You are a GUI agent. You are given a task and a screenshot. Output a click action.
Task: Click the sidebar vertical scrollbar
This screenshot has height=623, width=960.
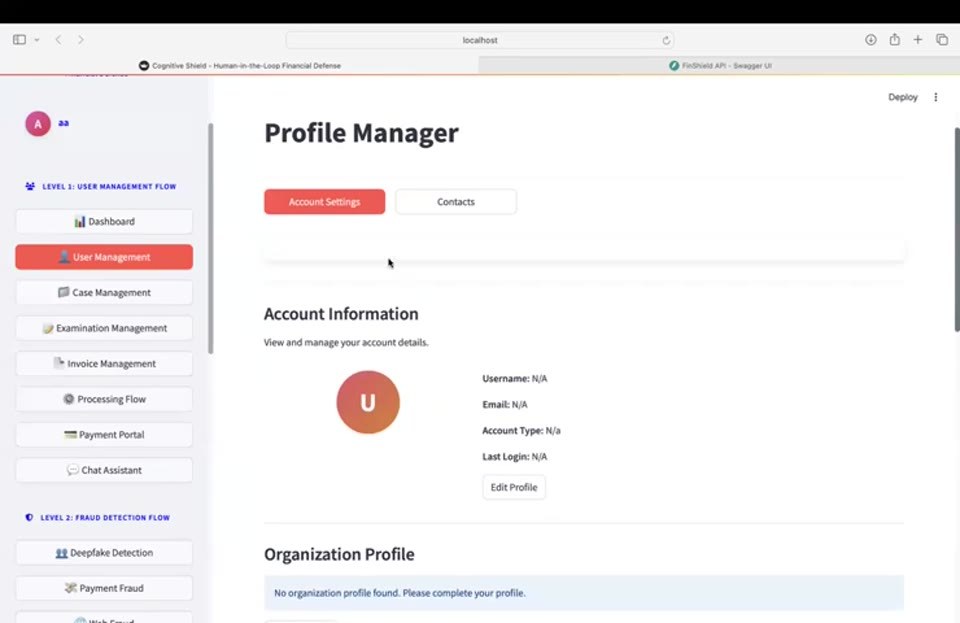coord(211,239)
